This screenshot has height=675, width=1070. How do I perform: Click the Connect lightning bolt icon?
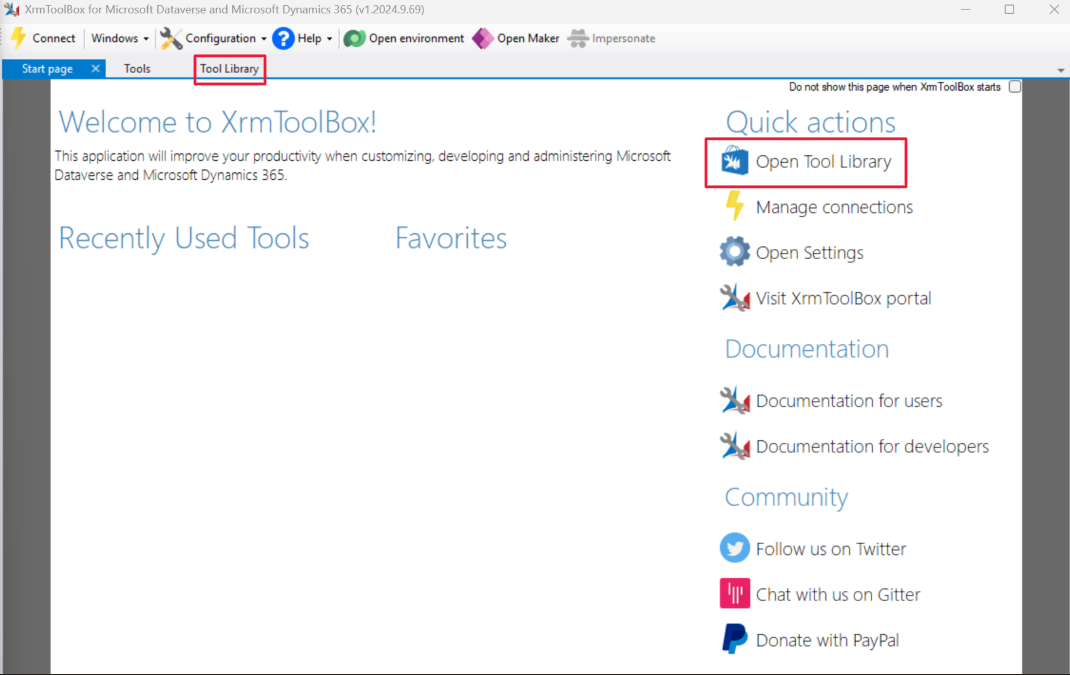[x=18, y=38]
